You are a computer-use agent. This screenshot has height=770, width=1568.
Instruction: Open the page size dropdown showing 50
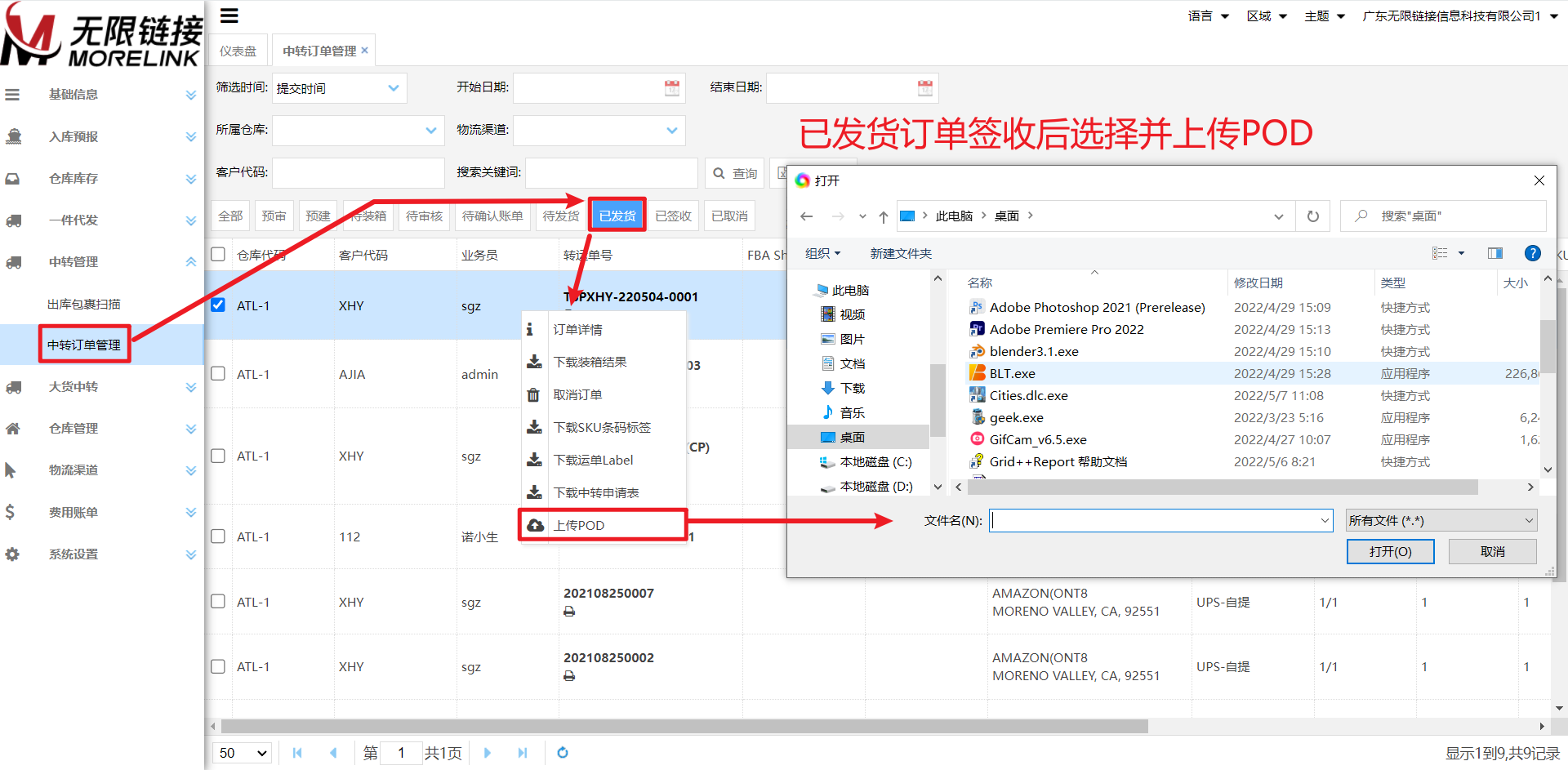coord(243,753)
